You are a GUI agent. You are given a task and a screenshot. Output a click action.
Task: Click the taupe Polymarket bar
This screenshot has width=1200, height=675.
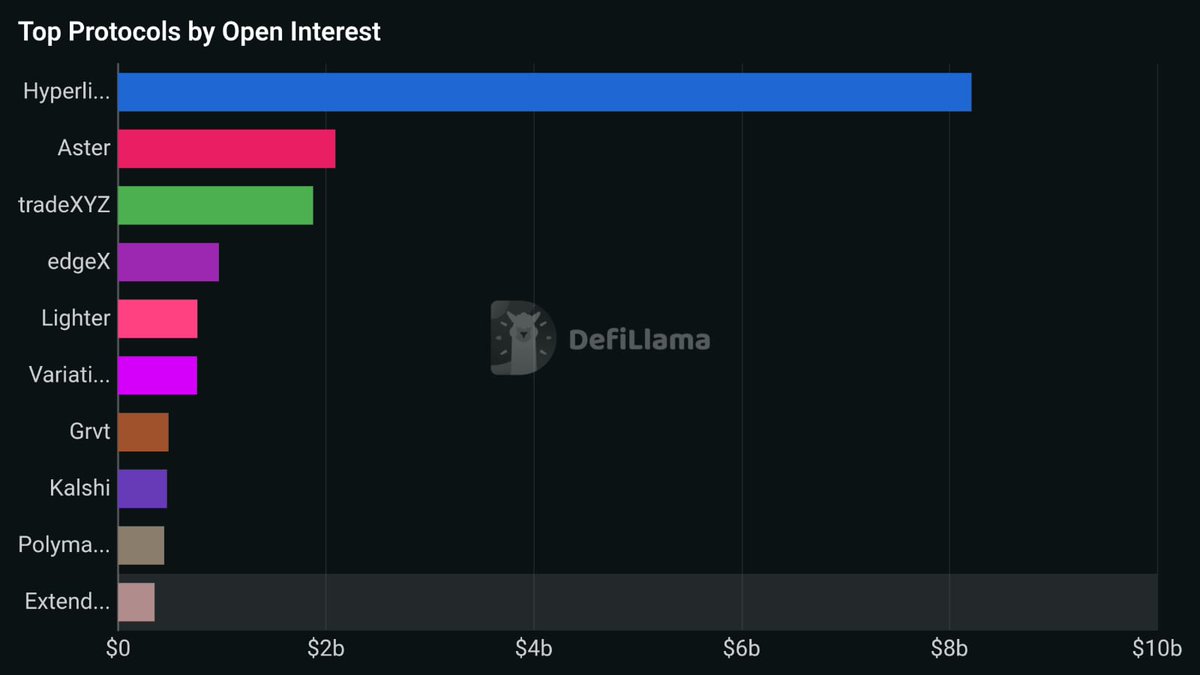(141, 545)
